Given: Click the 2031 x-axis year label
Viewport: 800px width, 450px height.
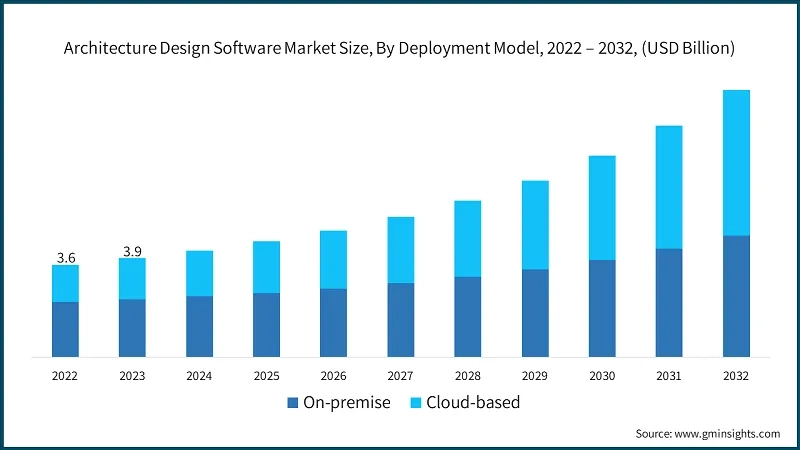Looking at the screenshot, I should coord(668,376).
